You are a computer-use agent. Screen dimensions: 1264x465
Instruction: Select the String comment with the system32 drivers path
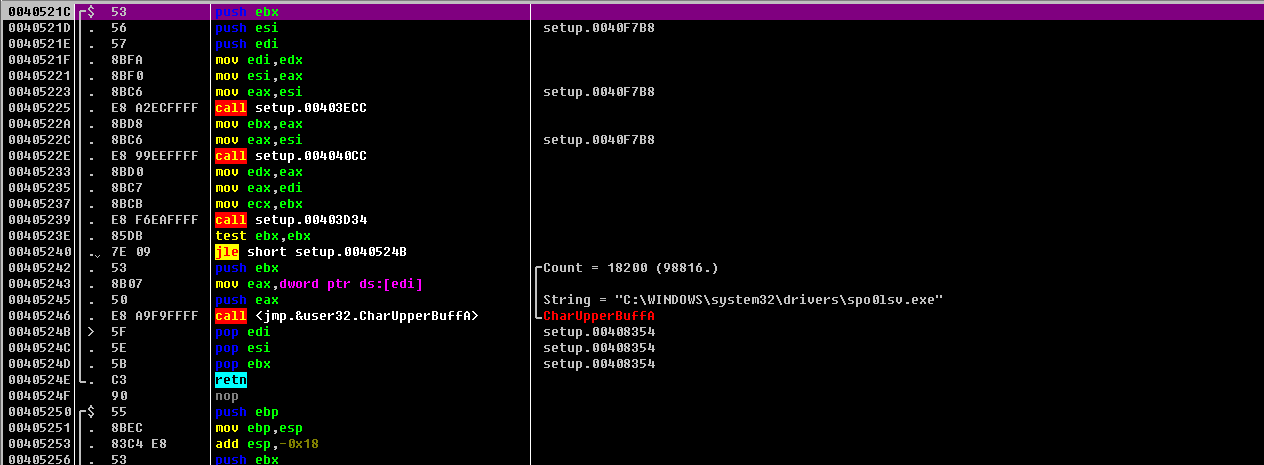[743, 300]
